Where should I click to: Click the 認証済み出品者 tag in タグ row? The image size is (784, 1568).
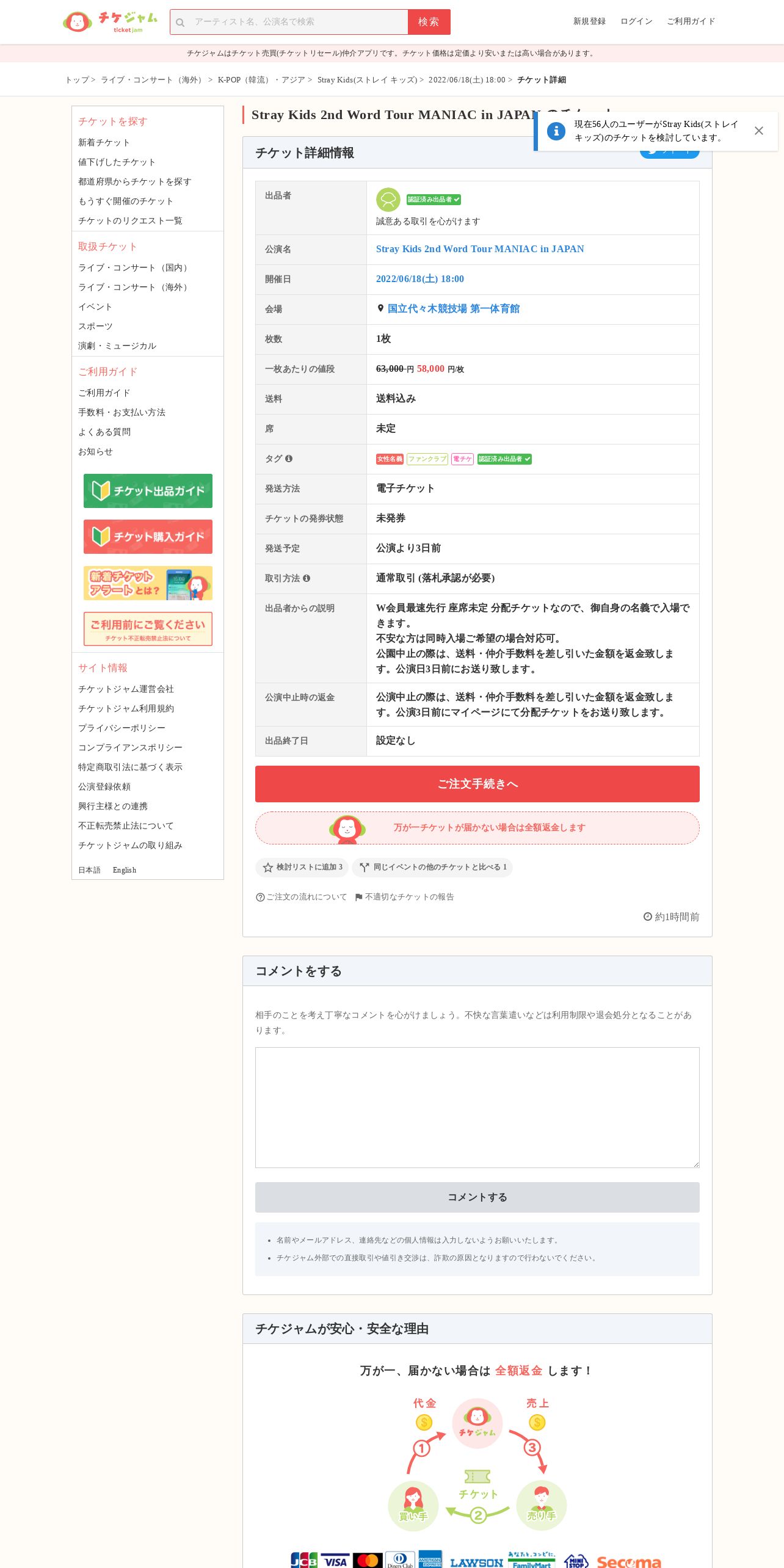click(504, 459)
